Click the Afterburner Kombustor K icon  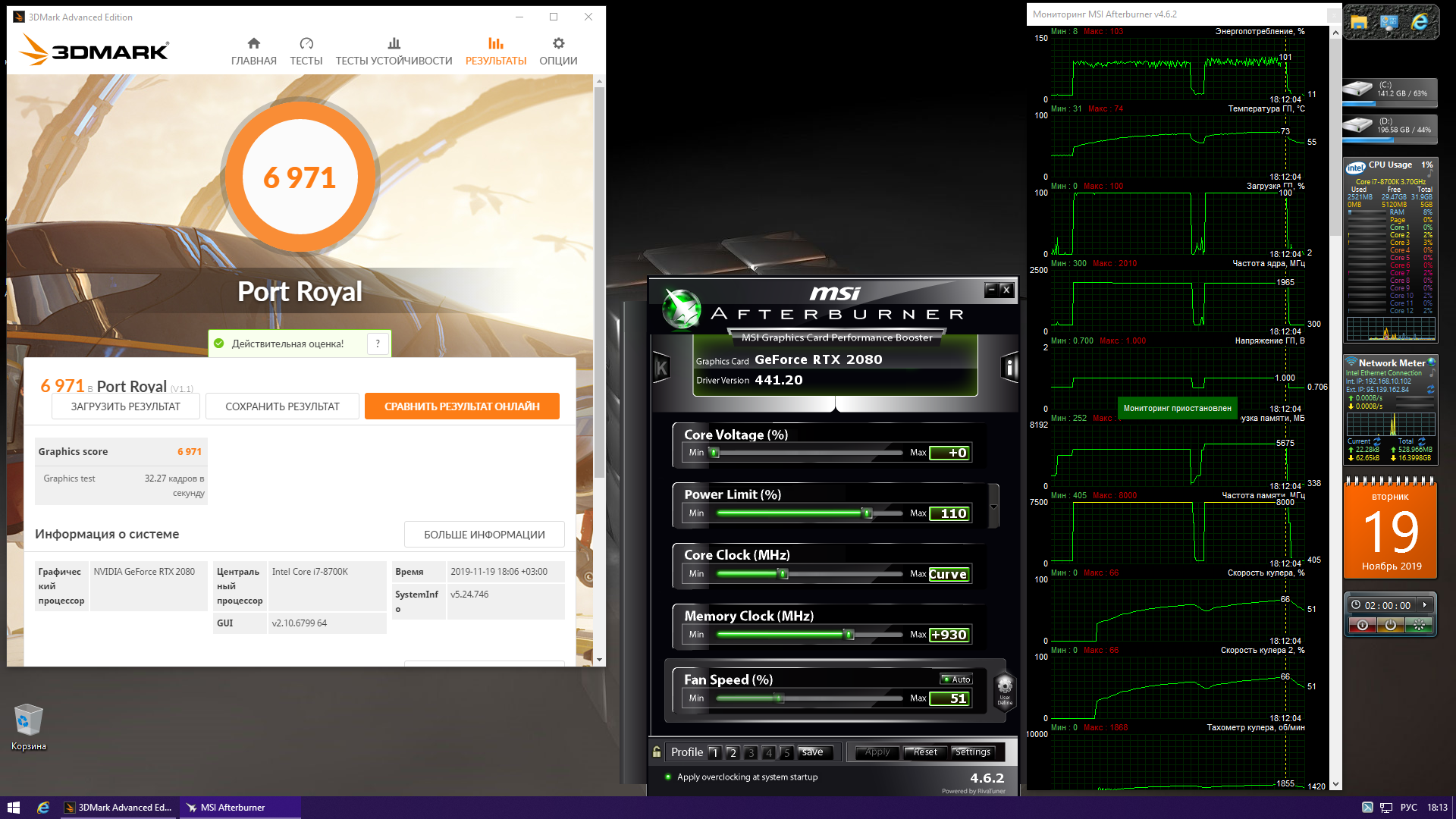click(x=661, y=369)
